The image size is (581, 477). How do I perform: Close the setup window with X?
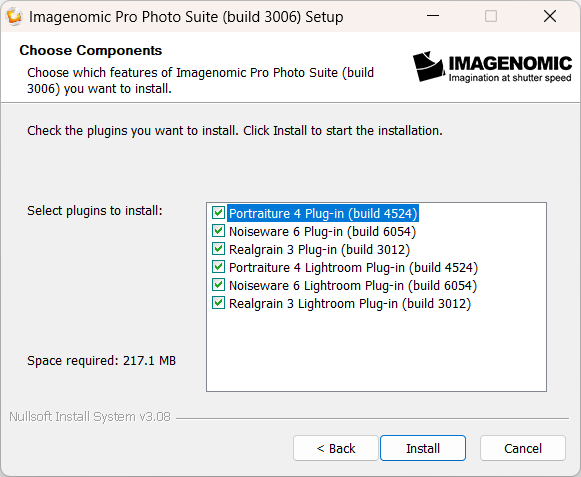[x=550, y=16]
